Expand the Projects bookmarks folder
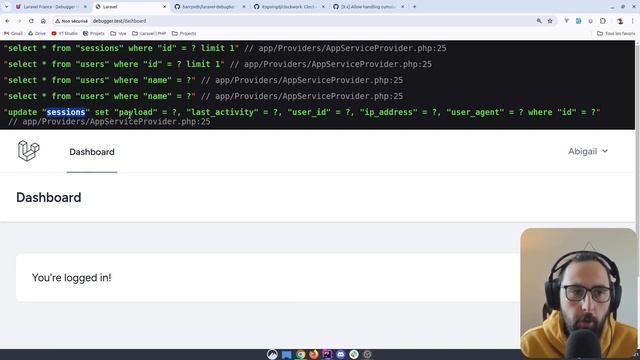640x360 pixels. (184, 33)
